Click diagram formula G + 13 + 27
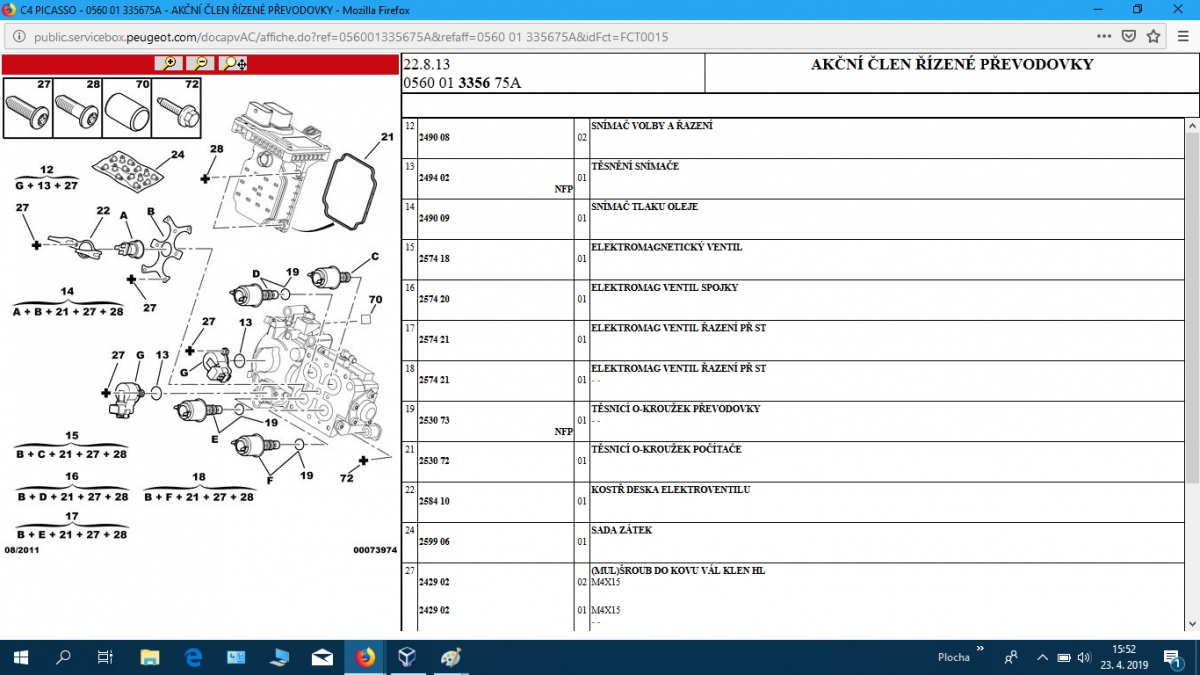This screenshot has width=1200, height=675. click(47, 186)
